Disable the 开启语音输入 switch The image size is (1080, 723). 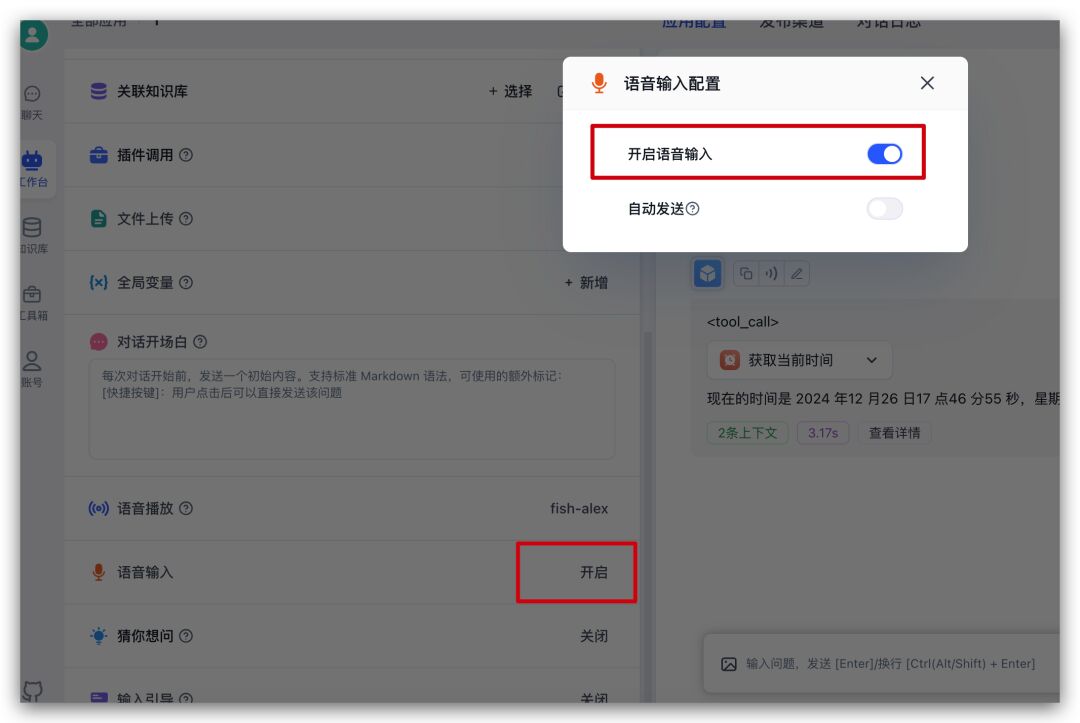coord(884,154)
